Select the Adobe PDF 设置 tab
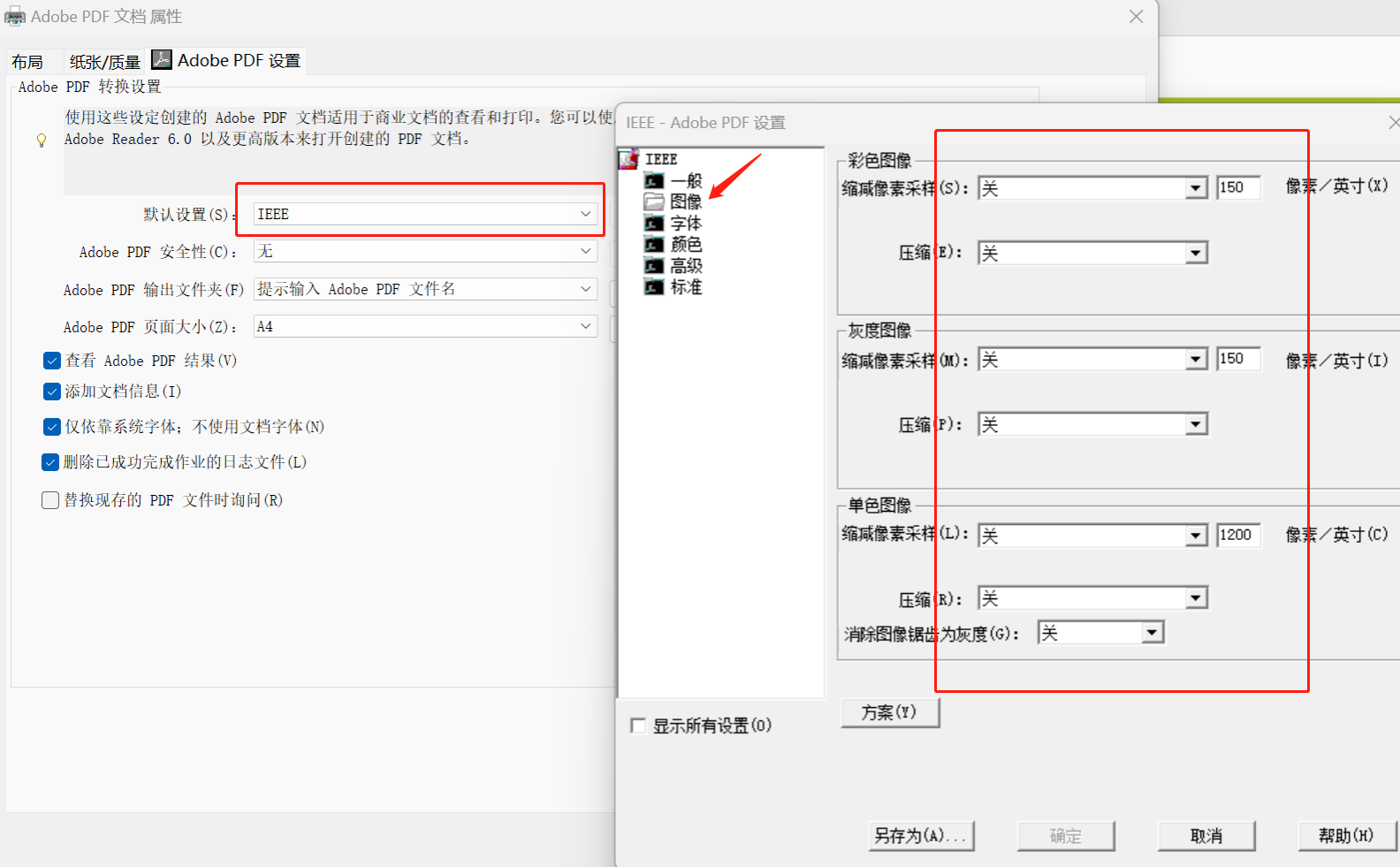1400x867 pixels. click(x=227, y=60)
